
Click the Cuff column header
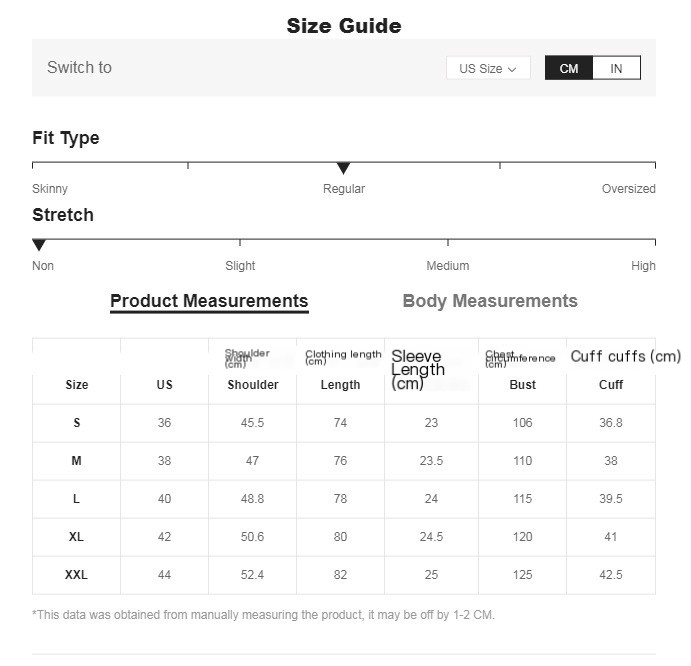(611, 385)
